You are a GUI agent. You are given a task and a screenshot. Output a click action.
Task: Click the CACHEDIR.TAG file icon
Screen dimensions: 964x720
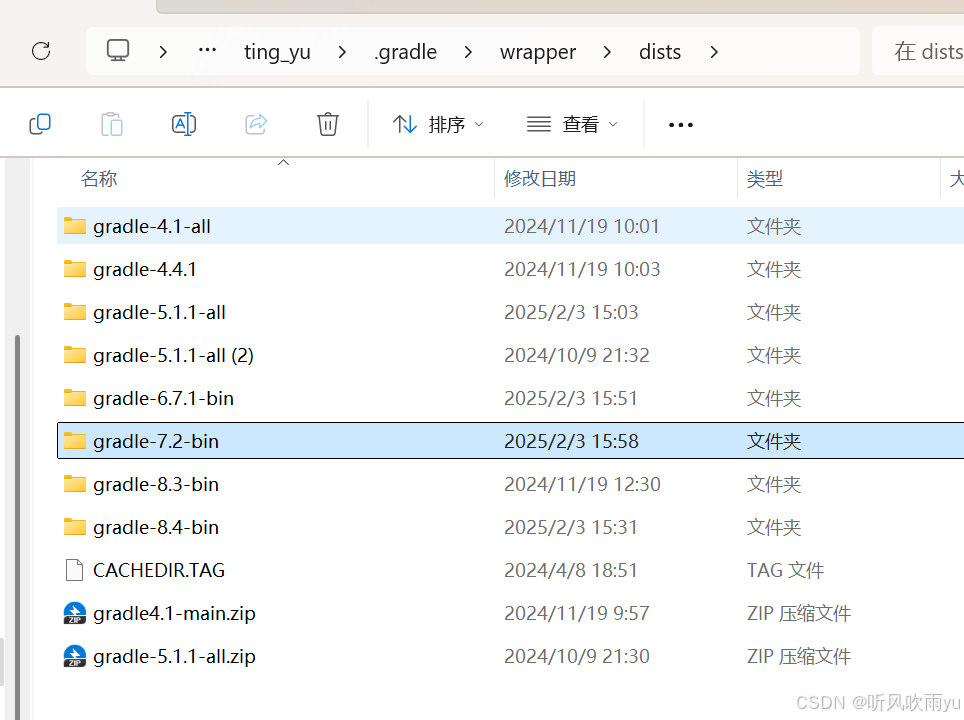click(74, 570)
